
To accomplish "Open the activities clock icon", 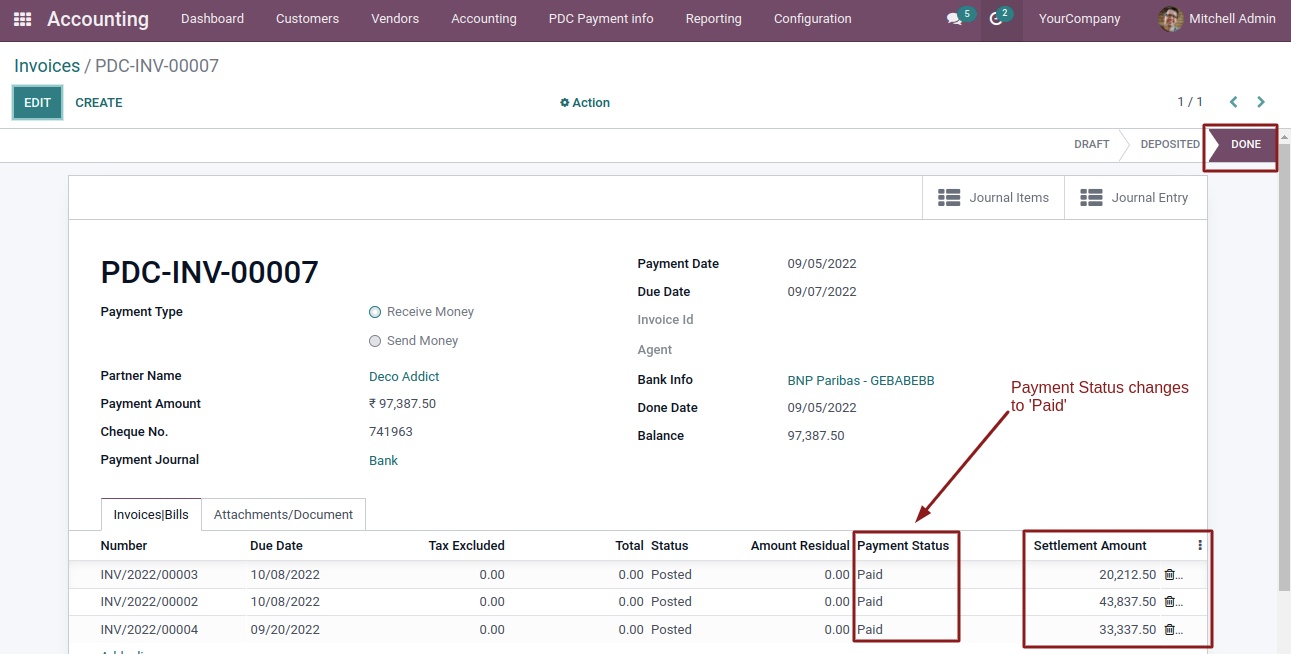I will tap(996, 19).
